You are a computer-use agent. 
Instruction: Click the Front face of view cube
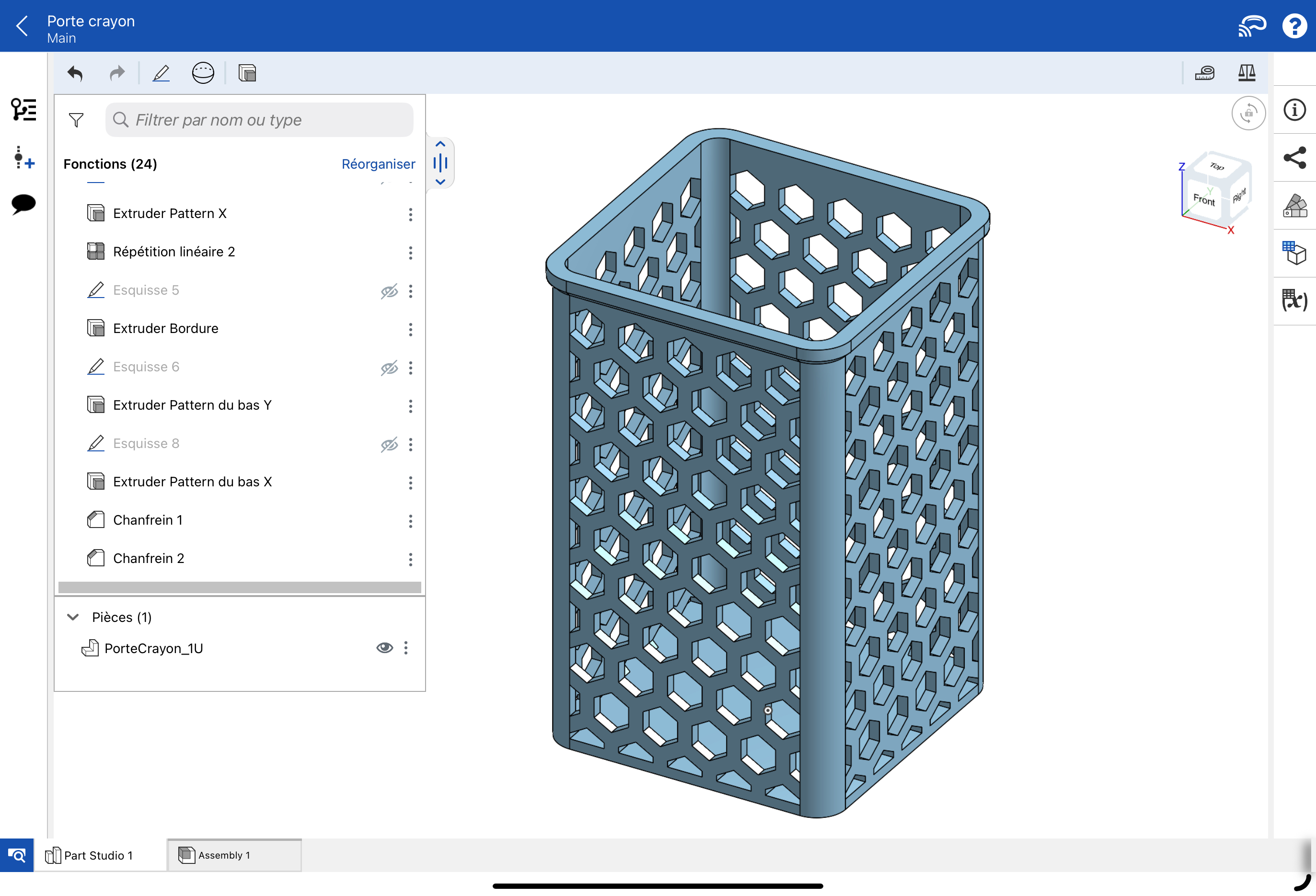[x=1204, y=200]
